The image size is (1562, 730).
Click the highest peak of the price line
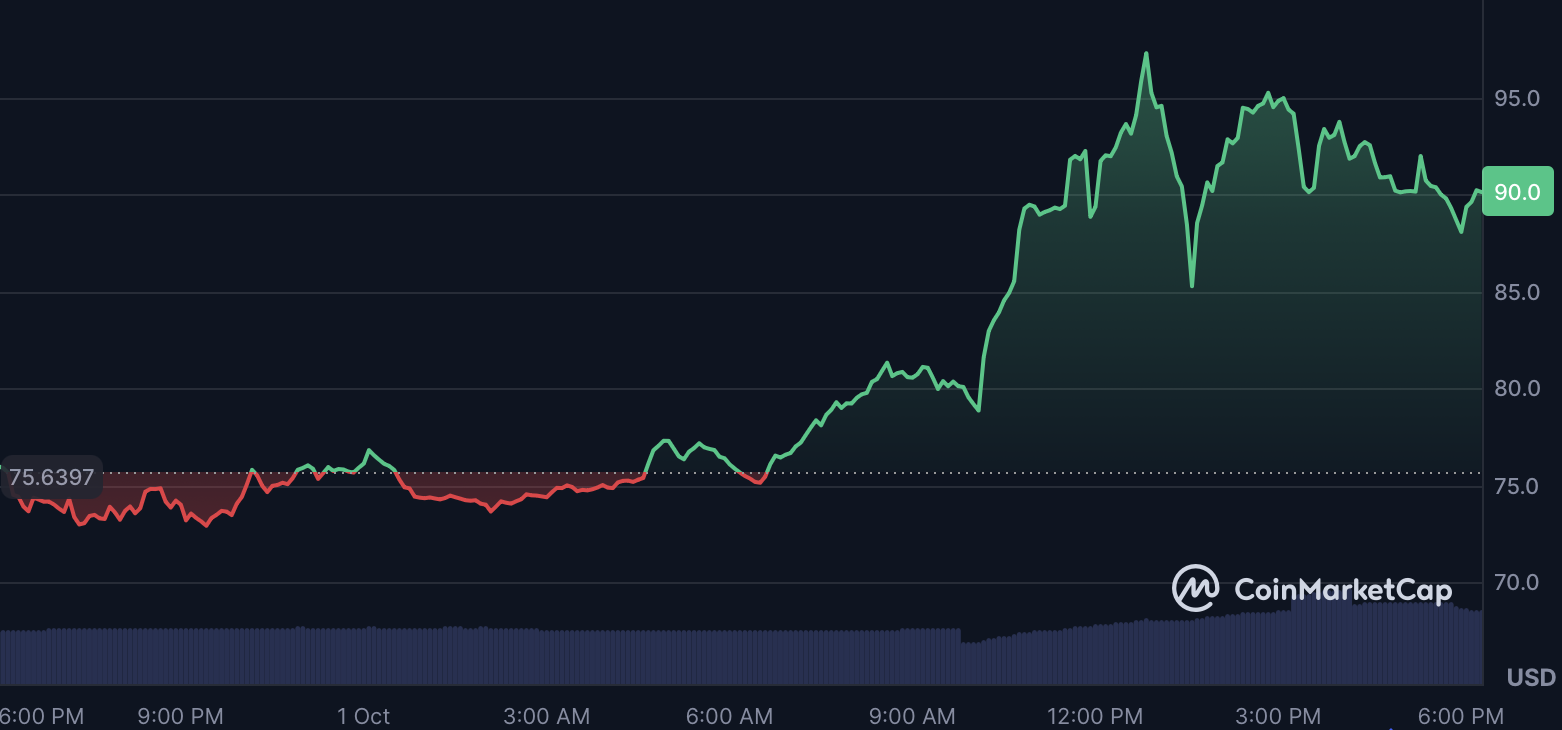[x=1146, y=54]
